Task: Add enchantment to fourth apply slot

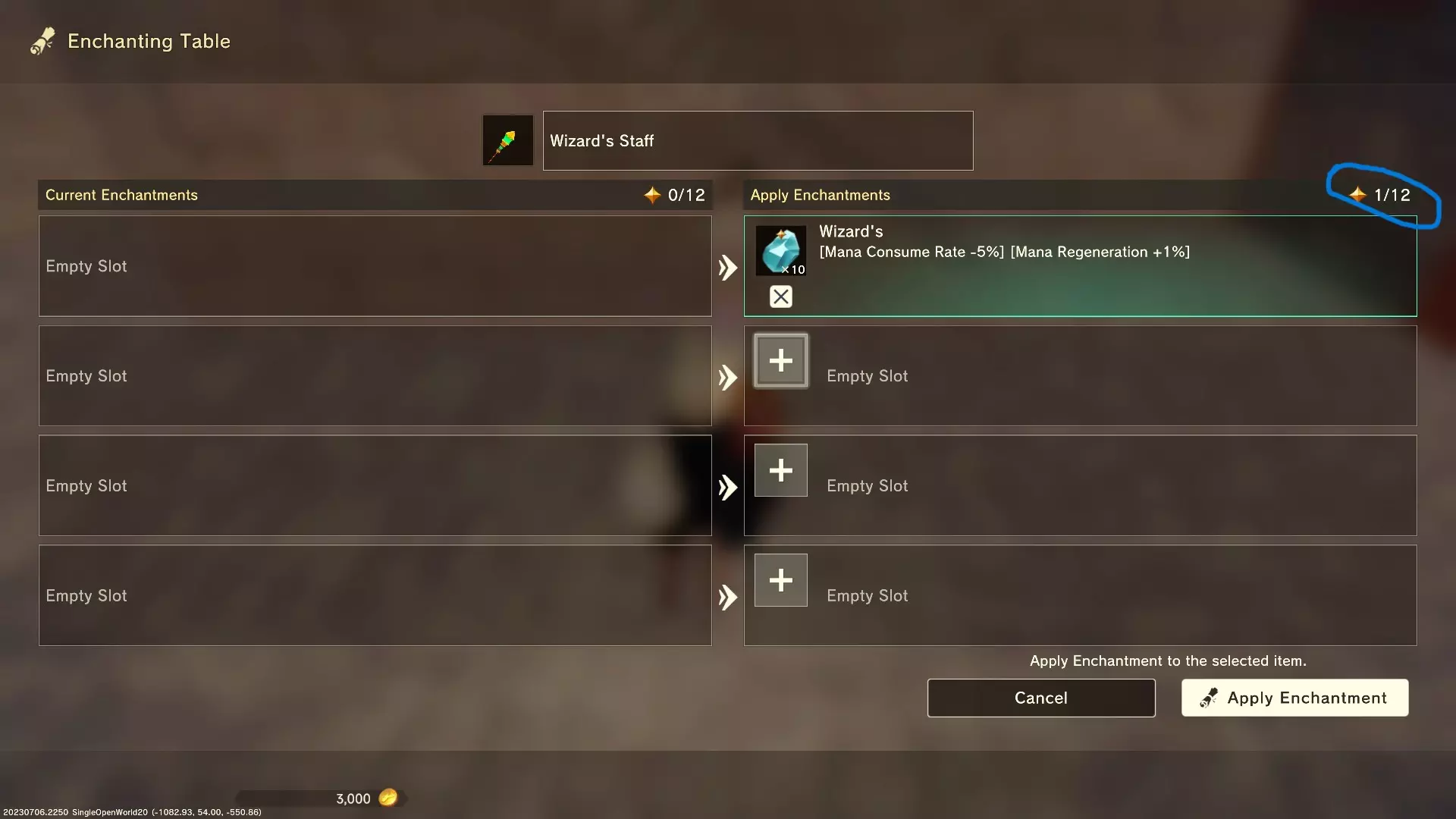Action: click(781, 580)
